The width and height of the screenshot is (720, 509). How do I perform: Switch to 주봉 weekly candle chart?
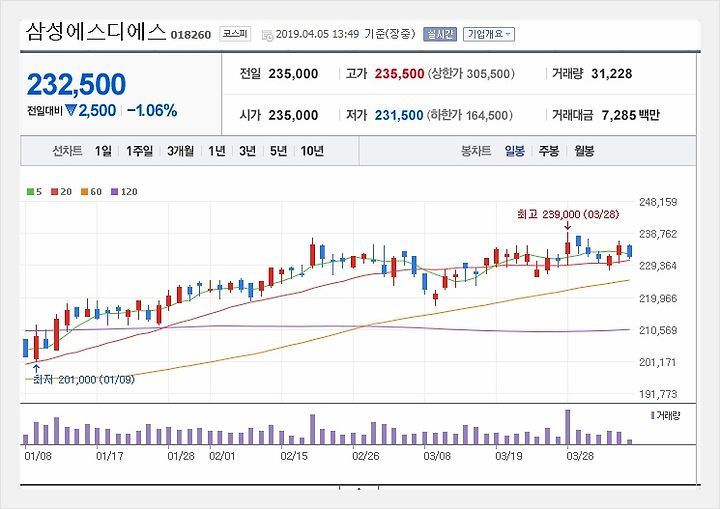549,151
